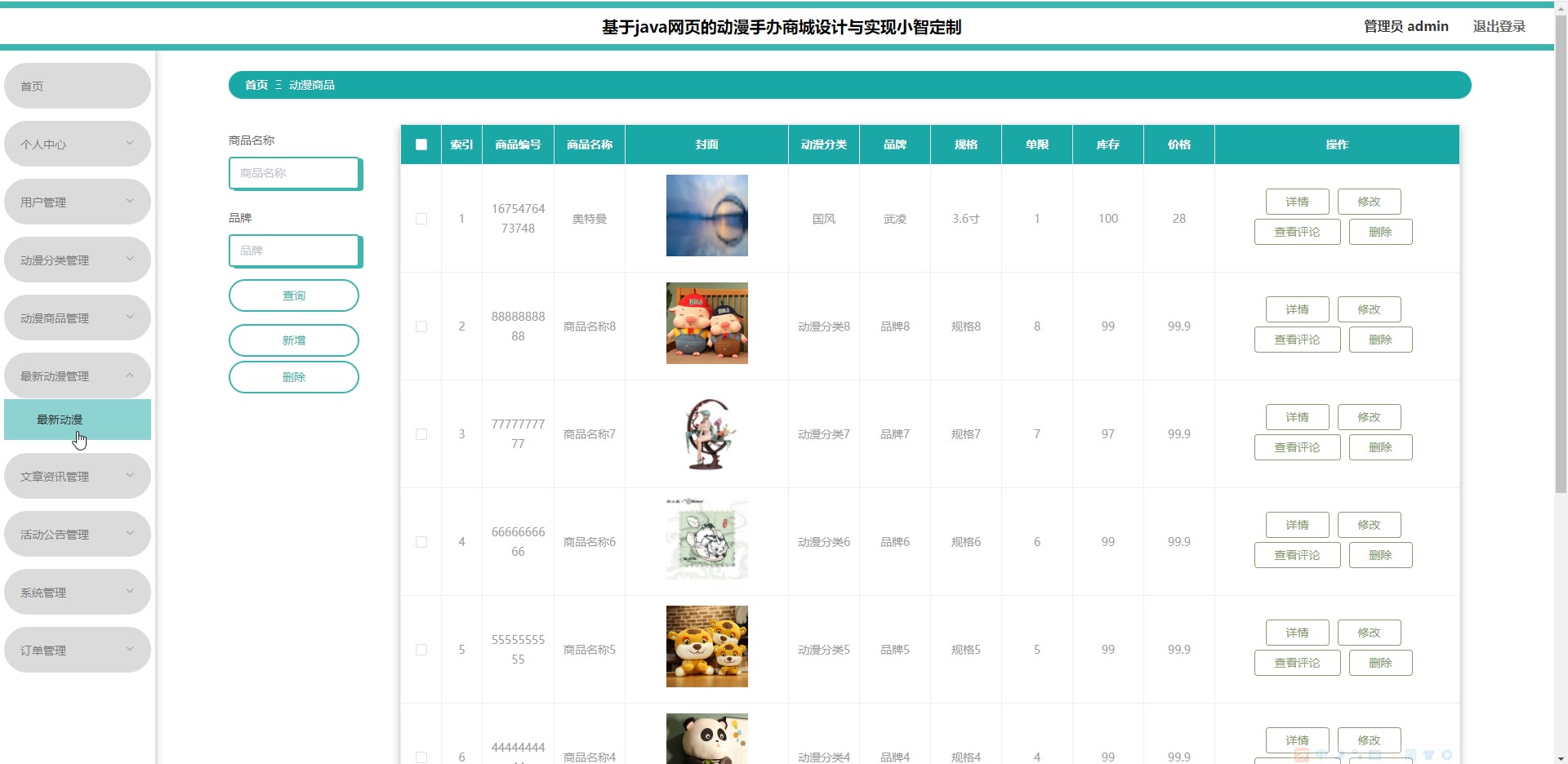This screenshot has height=764, width=1568.
Task: Collapse the 最新动漫管理 menu chevron
Action: [130, 375]
